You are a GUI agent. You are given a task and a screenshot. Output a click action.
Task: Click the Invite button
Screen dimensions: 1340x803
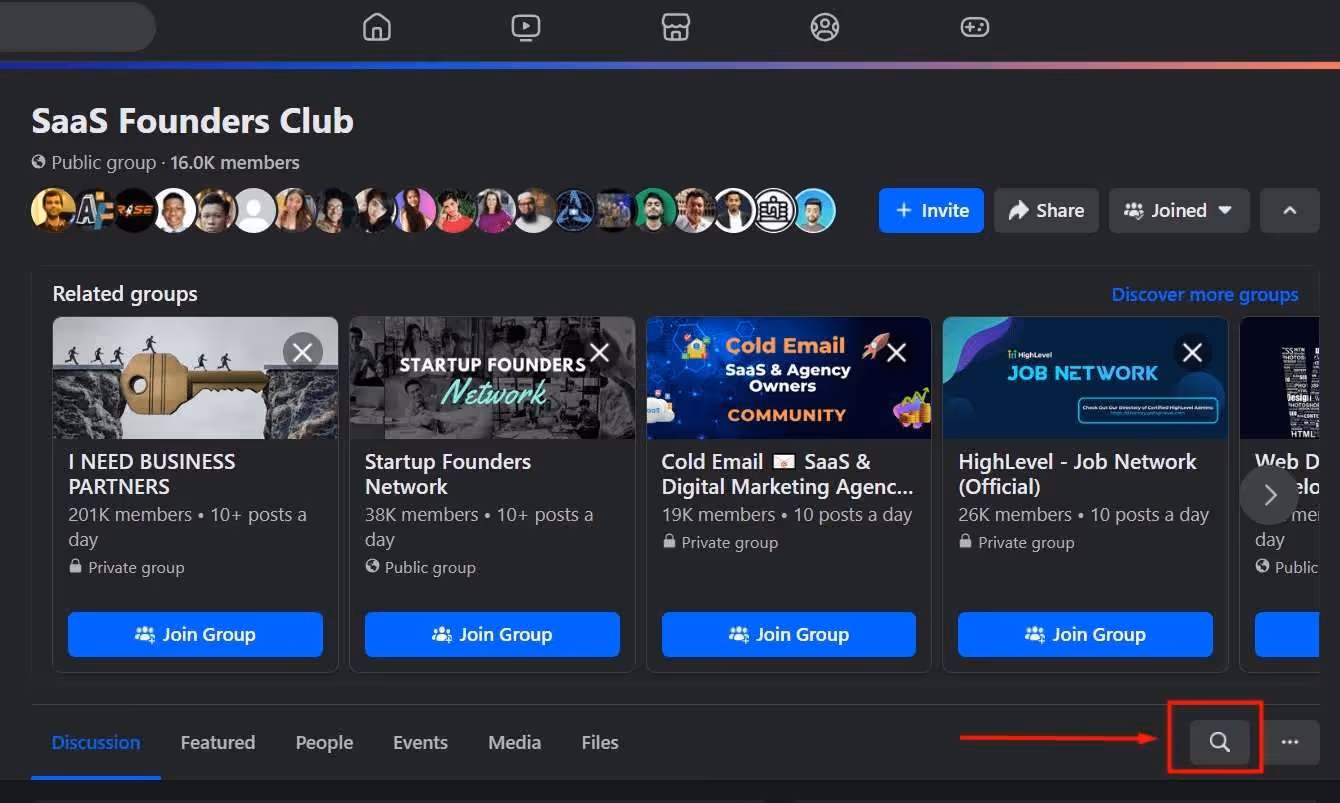point(931,210)
